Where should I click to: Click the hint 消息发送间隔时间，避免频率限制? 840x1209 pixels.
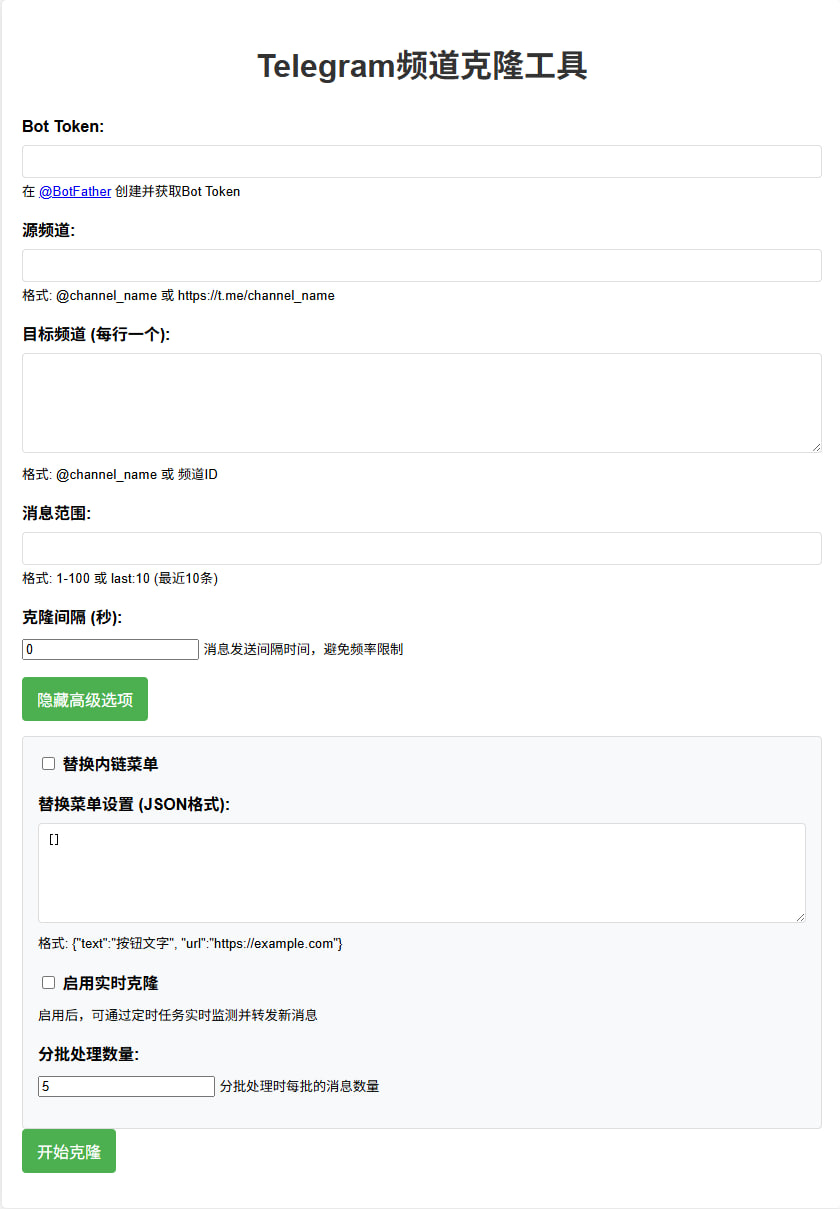click(x=303, y=649)
